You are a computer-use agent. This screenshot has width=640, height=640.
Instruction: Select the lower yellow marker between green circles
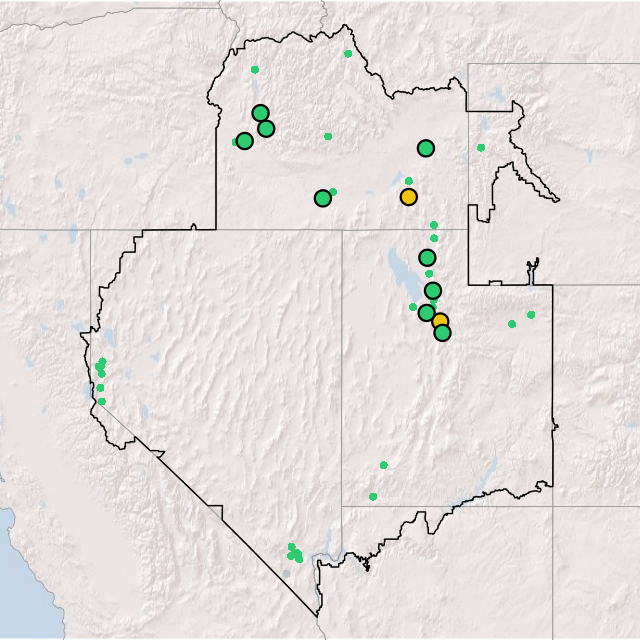440,321
